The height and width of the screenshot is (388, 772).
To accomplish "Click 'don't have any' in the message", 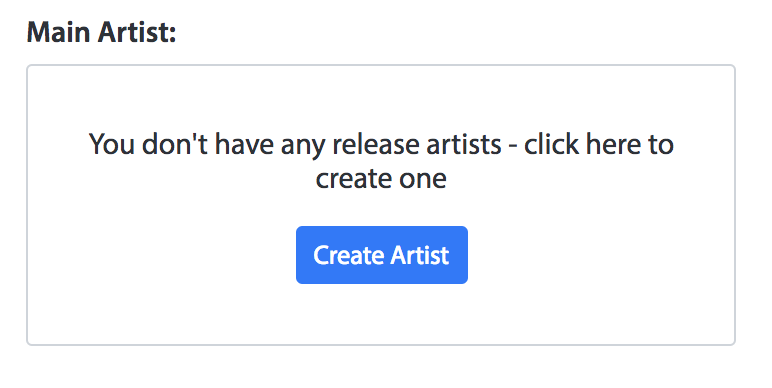I will click(x=232, y=145).
